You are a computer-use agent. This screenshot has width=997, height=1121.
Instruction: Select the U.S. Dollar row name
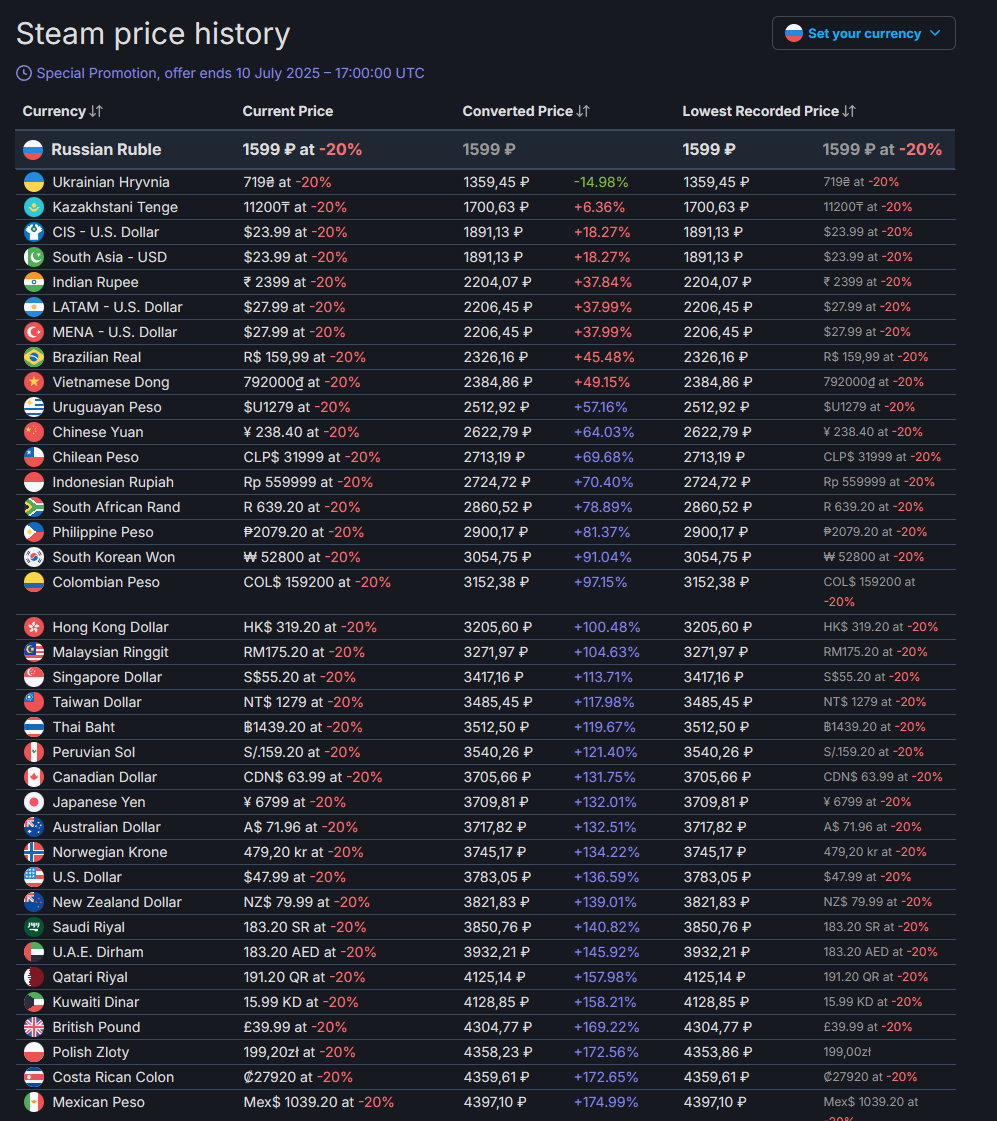86,878
